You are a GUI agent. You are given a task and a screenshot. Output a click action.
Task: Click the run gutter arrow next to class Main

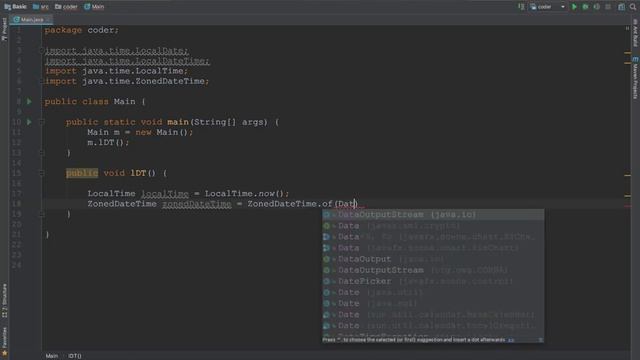pyautogui.click(x=29, y=101)
